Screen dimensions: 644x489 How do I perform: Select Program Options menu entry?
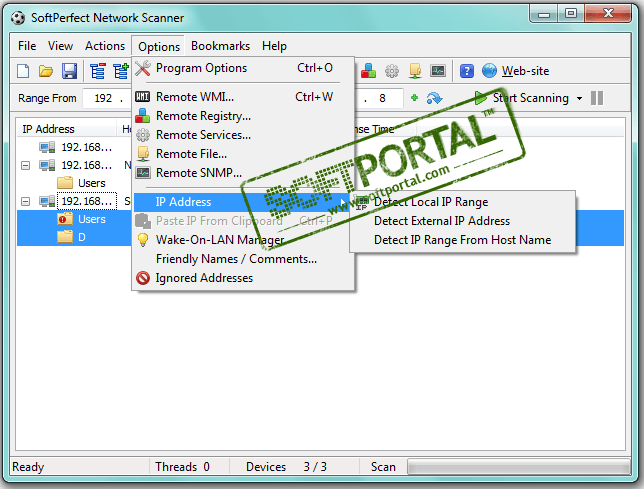[243, 68]
